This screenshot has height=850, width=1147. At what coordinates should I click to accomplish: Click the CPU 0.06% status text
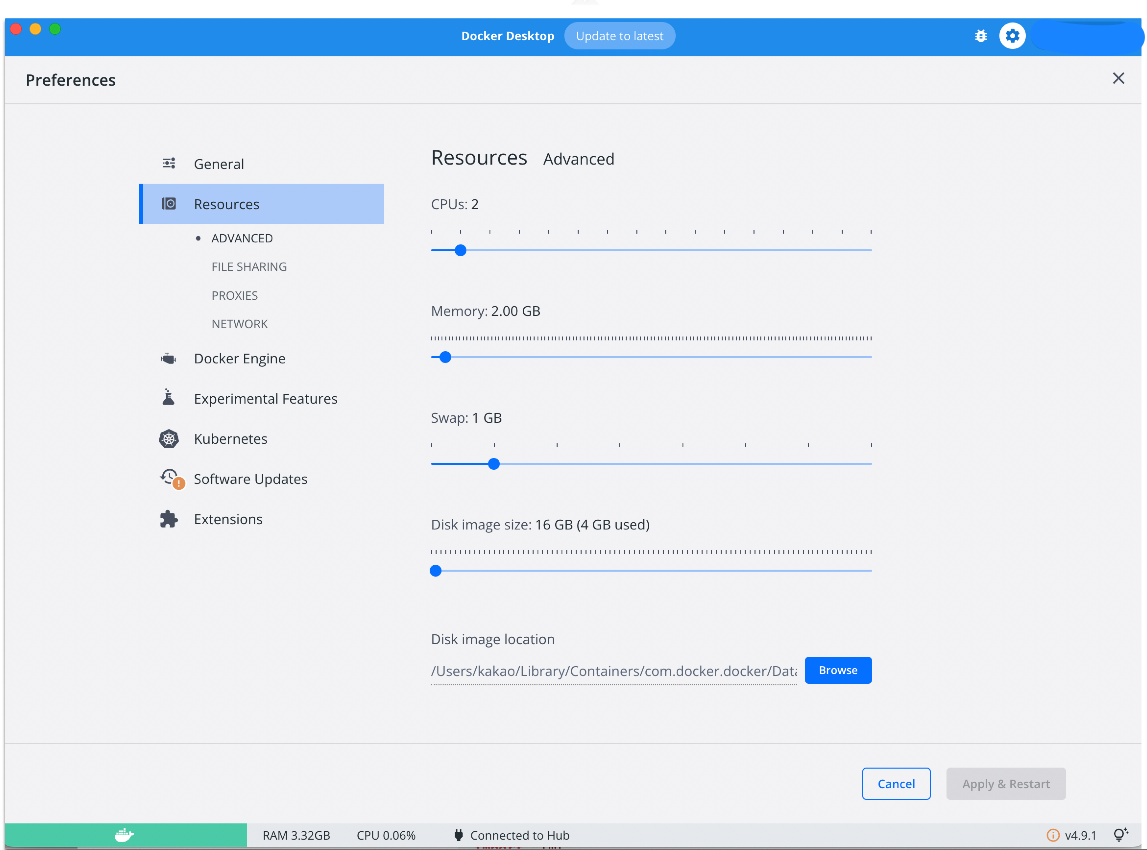point(386,835)
